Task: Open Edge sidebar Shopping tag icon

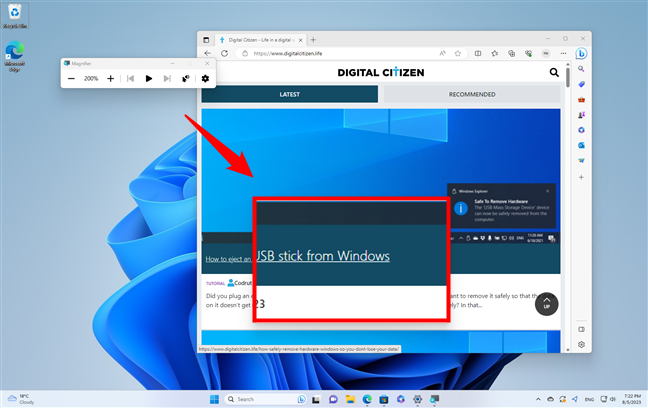Action: pos(581,84)
